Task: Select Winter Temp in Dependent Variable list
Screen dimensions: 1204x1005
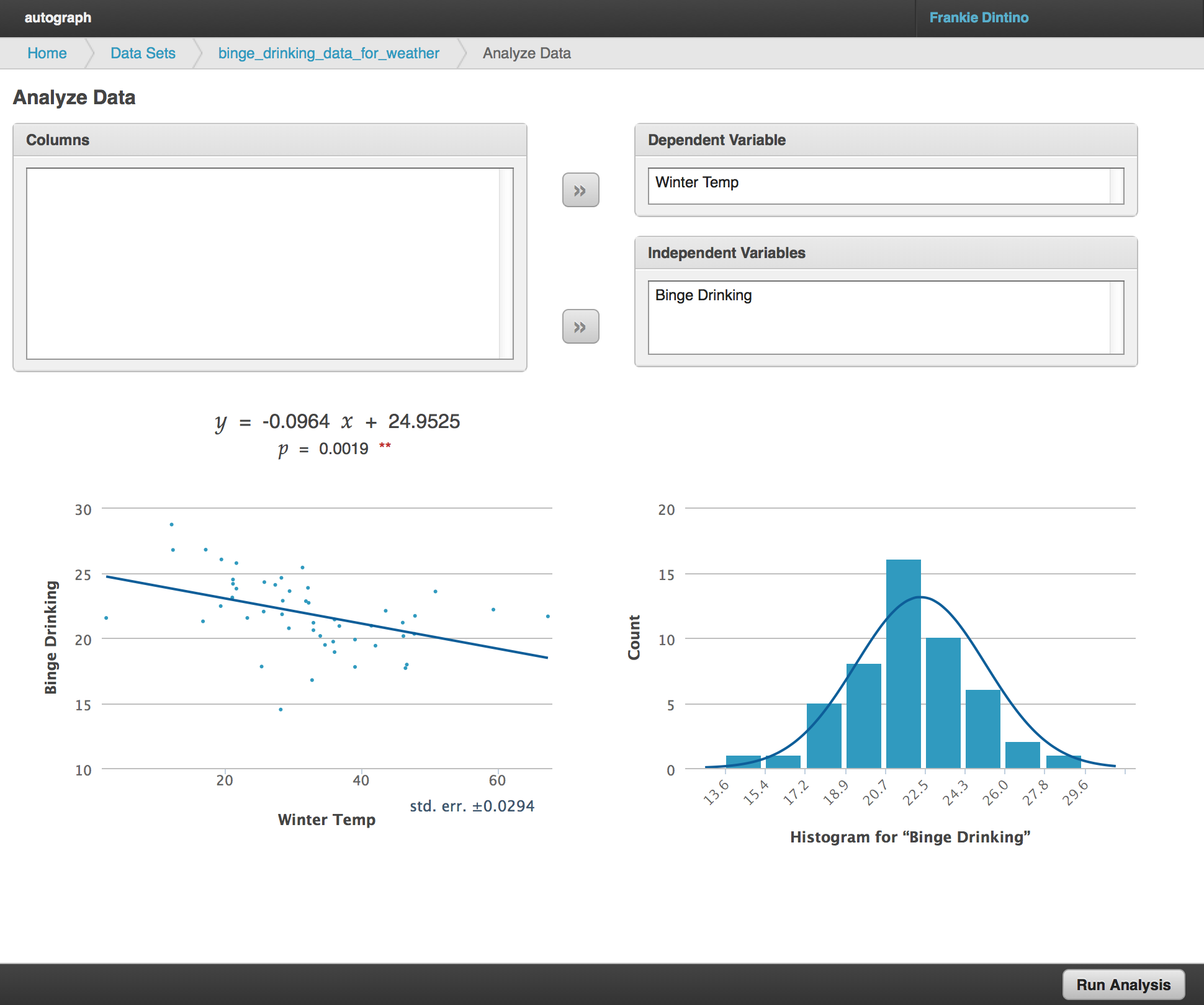Action: [x=696, y=182]
